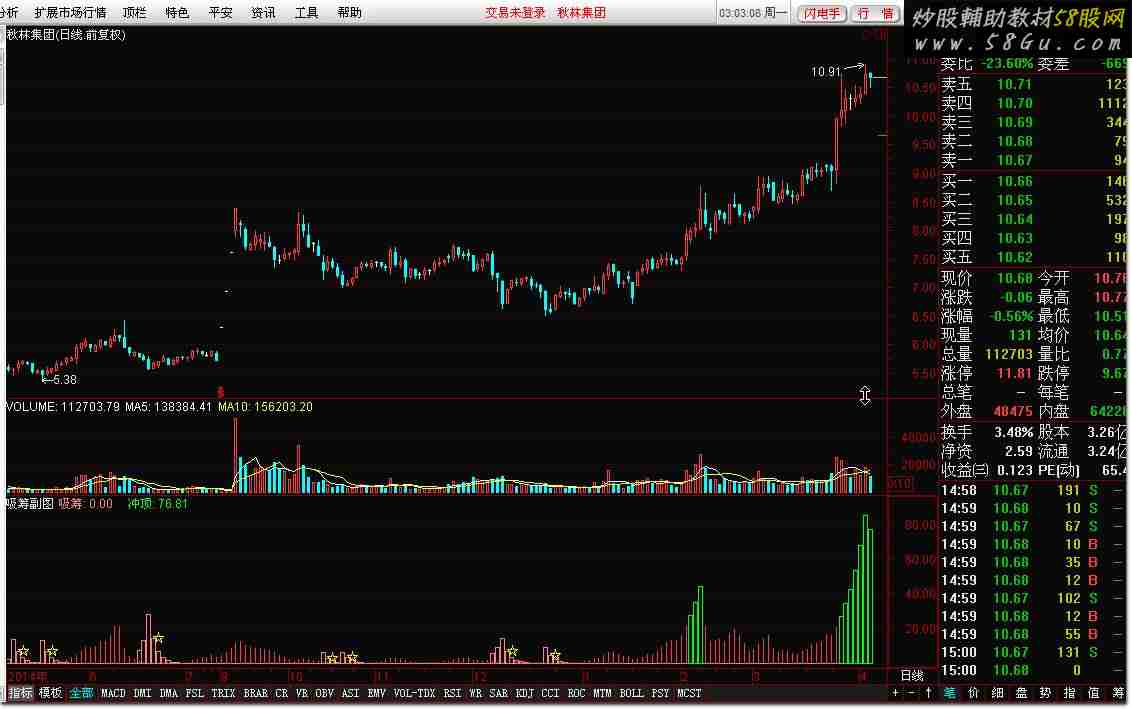Click the MA10: 156203.20 volume label
The height and width of the screenshot is (709, 1132).
click(265, 406)
